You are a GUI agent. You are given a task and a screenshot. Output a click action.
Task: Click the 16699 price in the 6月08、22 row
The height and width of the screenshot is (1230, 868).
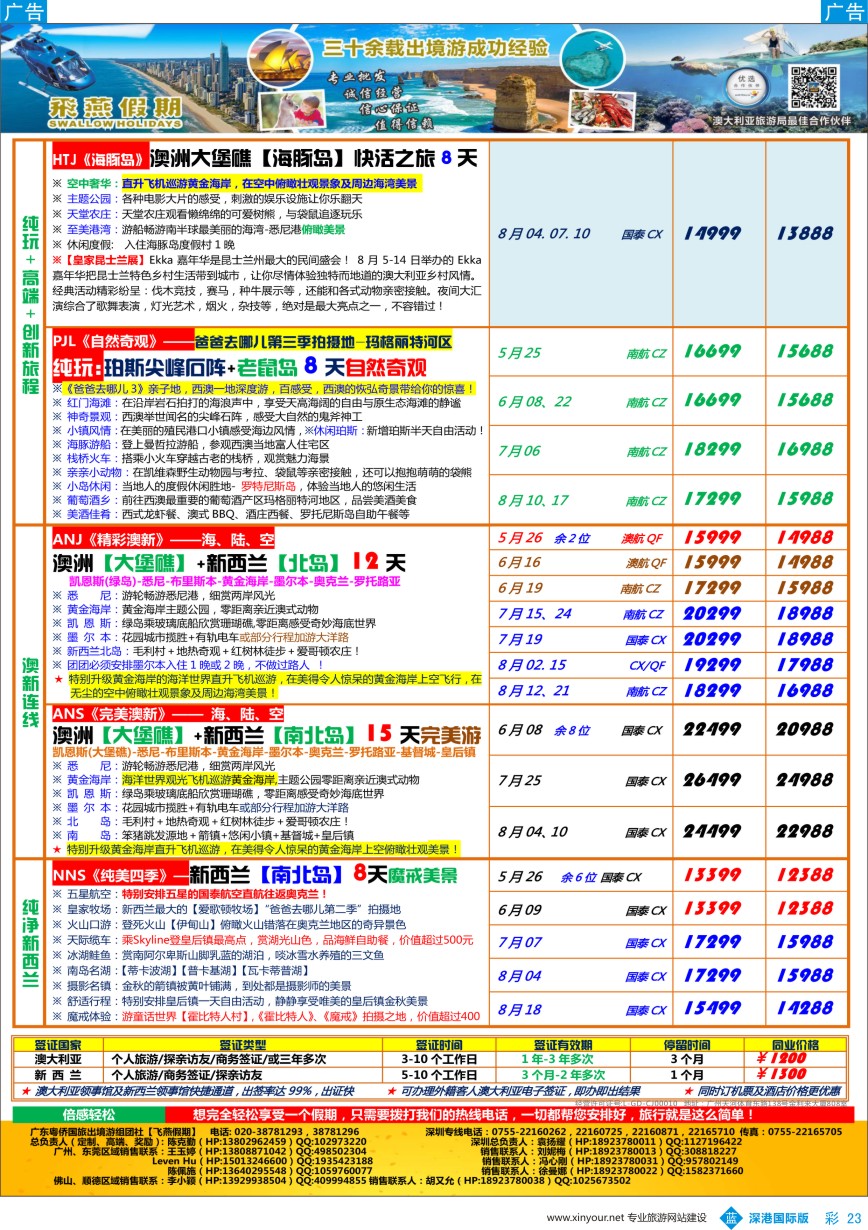714,401
